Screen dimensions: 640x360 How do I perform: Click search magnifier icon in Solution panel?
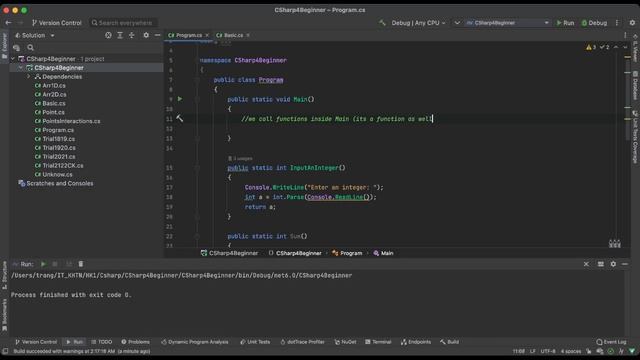[x=31, y=48]
